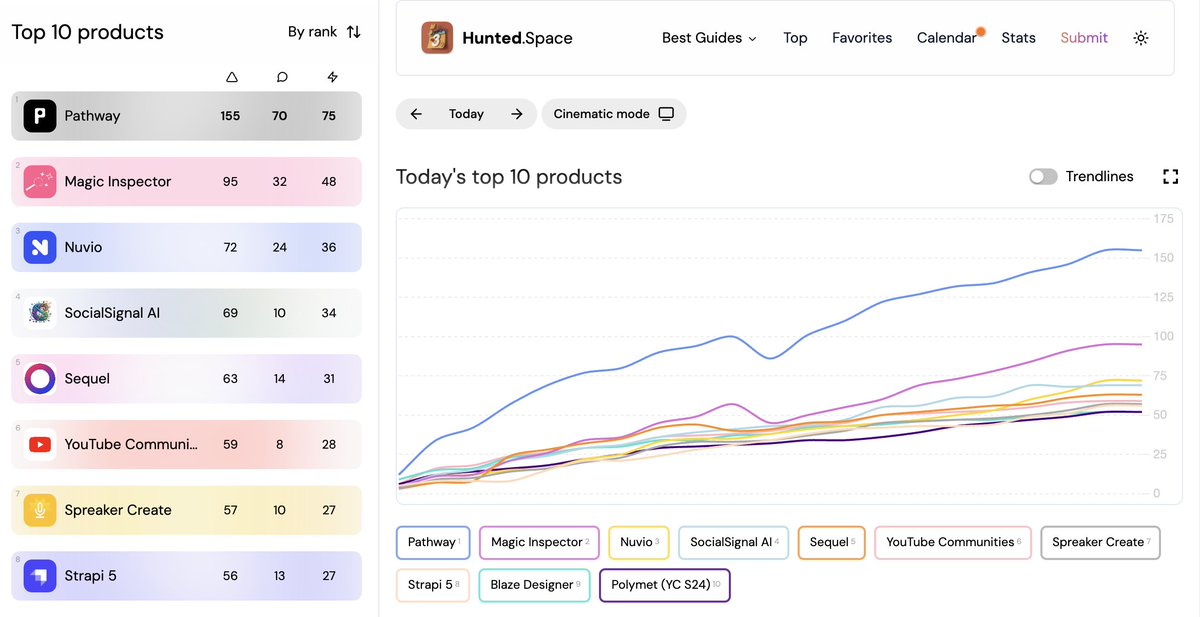Go to previous day arrow
The height and width of the screenshot is (617, 1200).
[416, 114]
